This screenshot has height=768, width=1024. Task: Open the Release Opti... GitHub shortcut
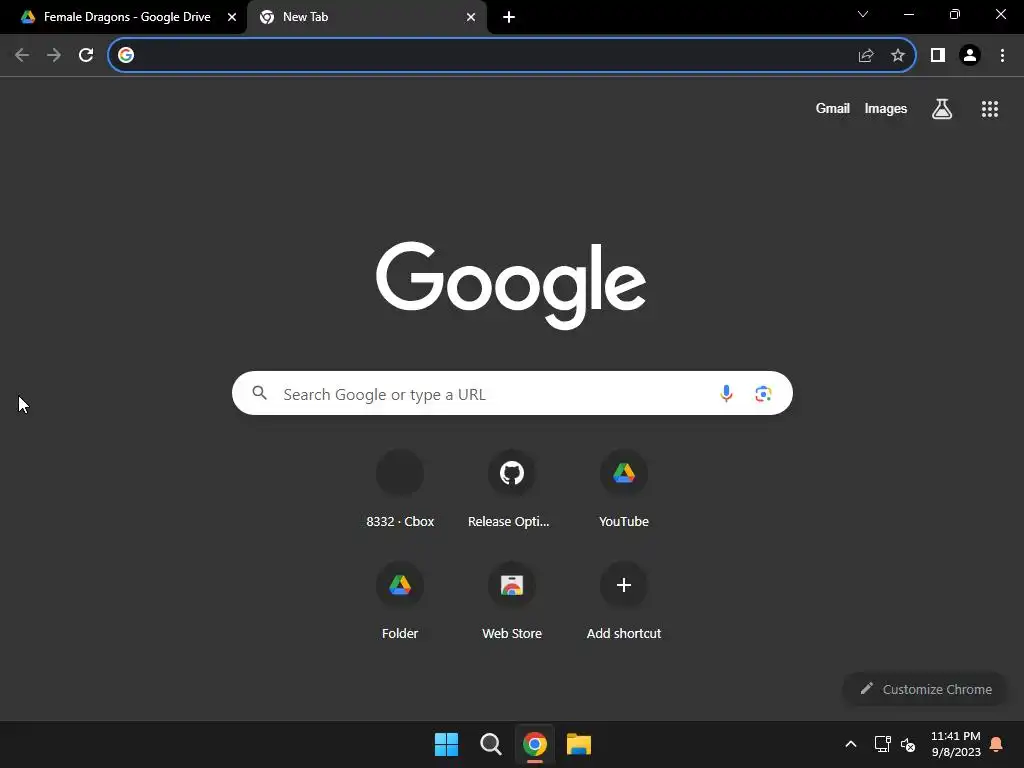[x=512, y=490]
